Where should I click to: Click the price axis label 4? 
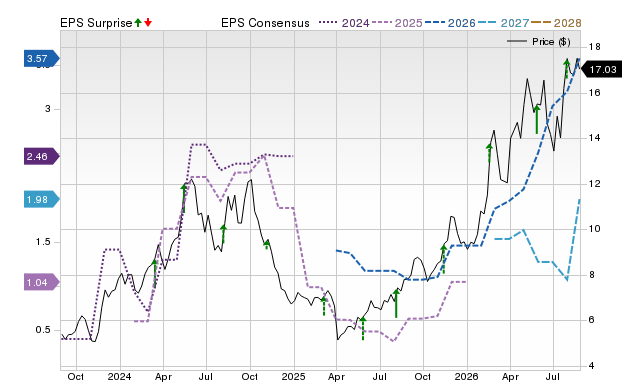[591, 366]
